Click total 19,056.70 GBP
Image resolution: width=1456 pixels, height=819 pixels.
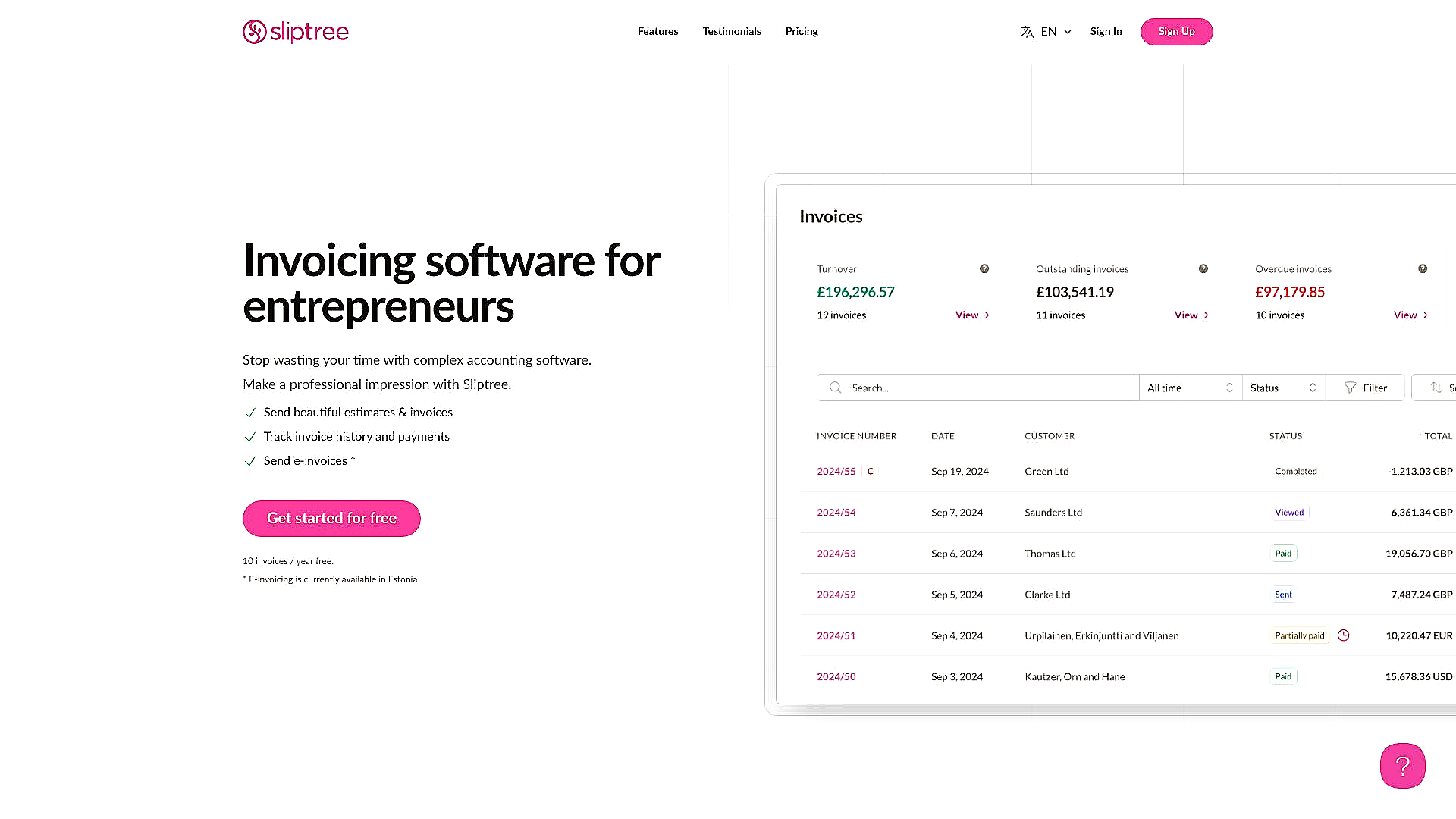(x=1419, y=554)
